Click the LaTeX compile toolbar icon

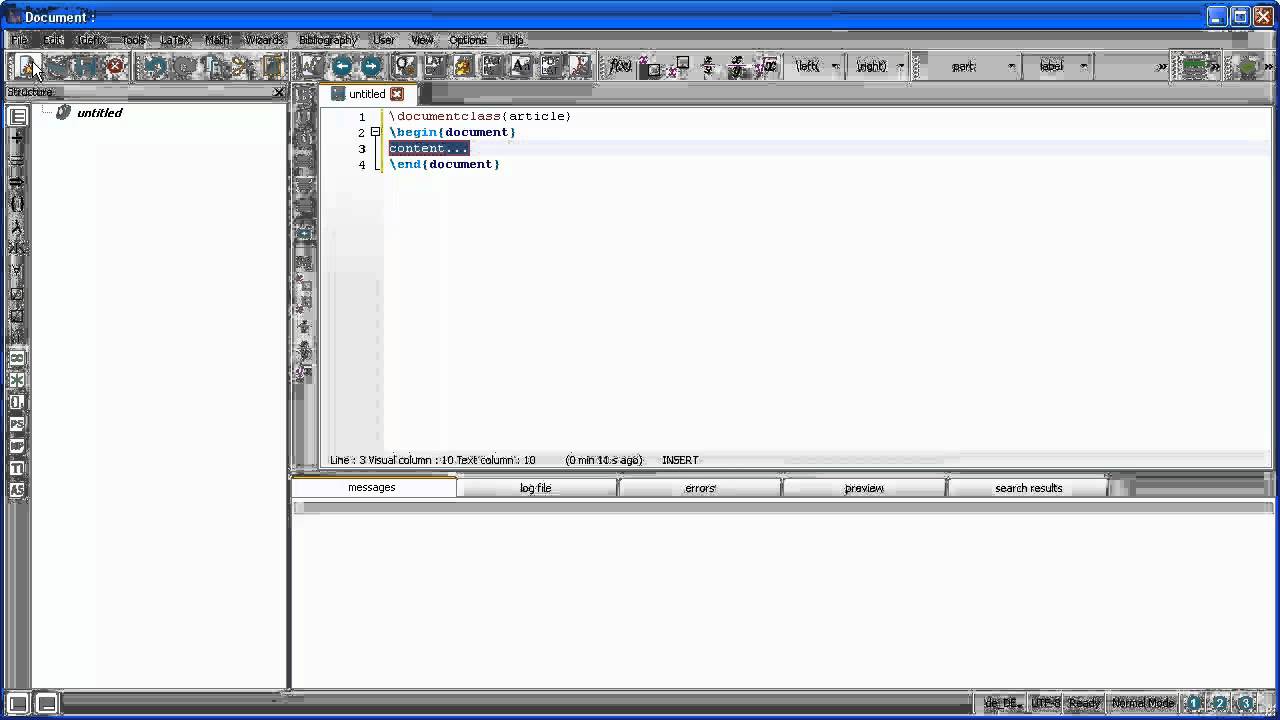pyautogui.click(x=435, y=66)
